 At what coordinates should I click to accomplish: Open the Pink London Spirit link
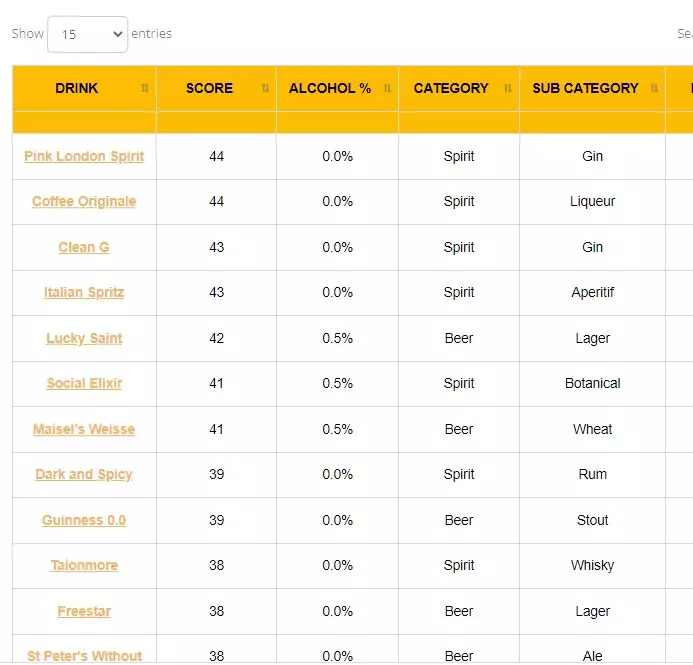84,156
